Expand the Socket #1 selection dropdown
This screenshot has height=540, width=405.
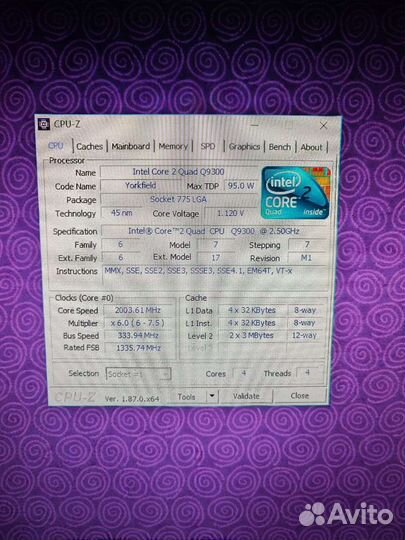(x=138, y=374)
